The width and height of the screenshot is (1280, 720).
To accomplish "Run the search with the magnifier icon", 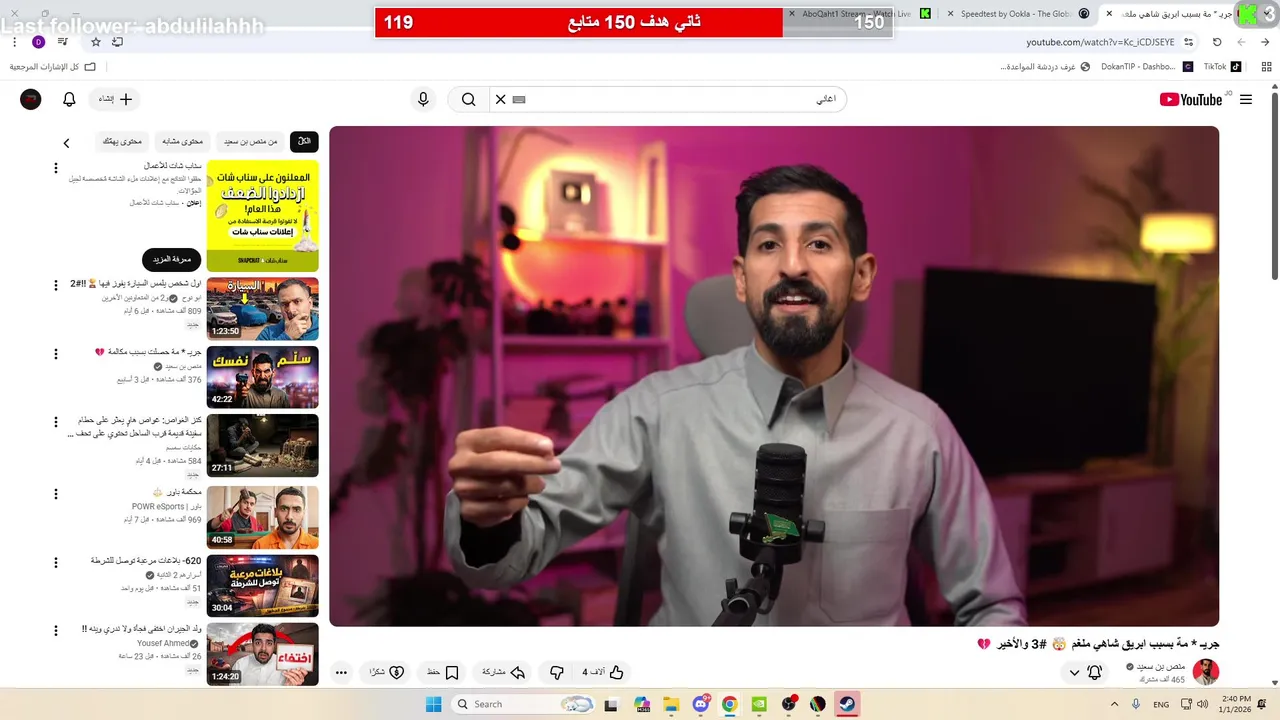I will pos(468,99).
